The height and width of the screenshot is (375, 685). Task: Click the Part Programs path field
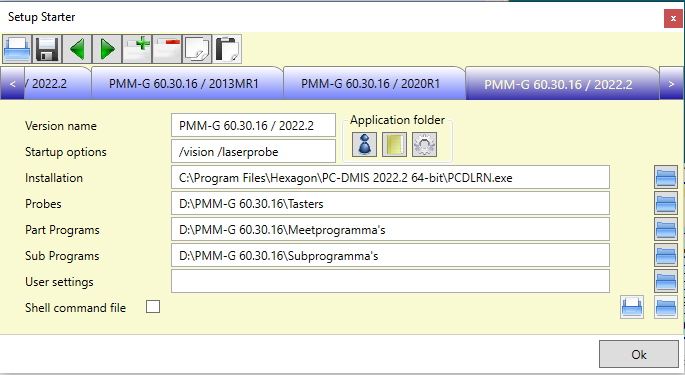click(x=390, y=229)
